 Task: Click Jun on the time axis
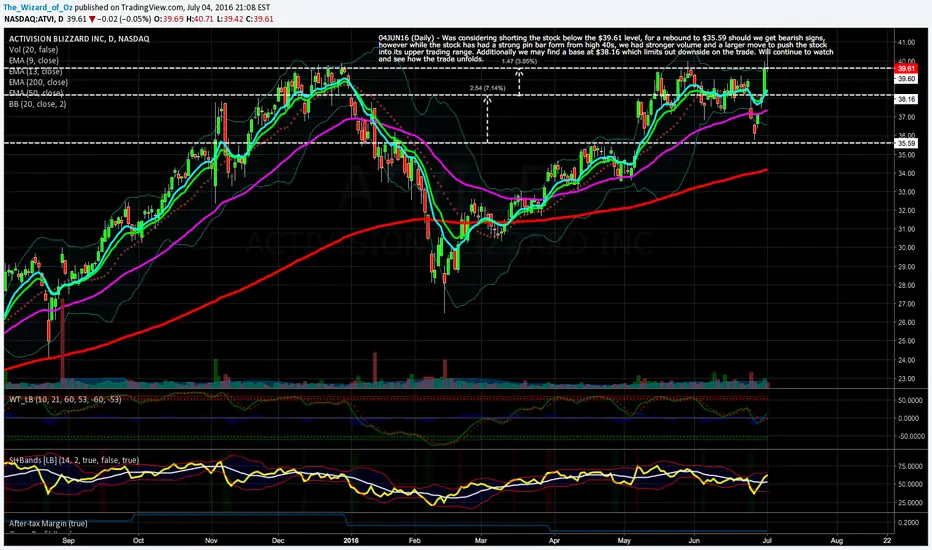(x=694, y=540)
